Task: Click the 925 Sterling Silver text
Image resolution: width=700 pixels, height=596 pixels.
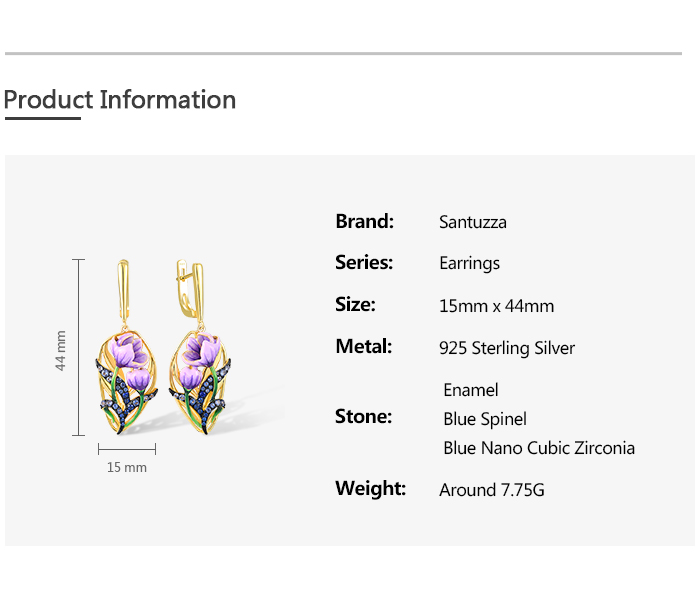Action: coord(507,348)
